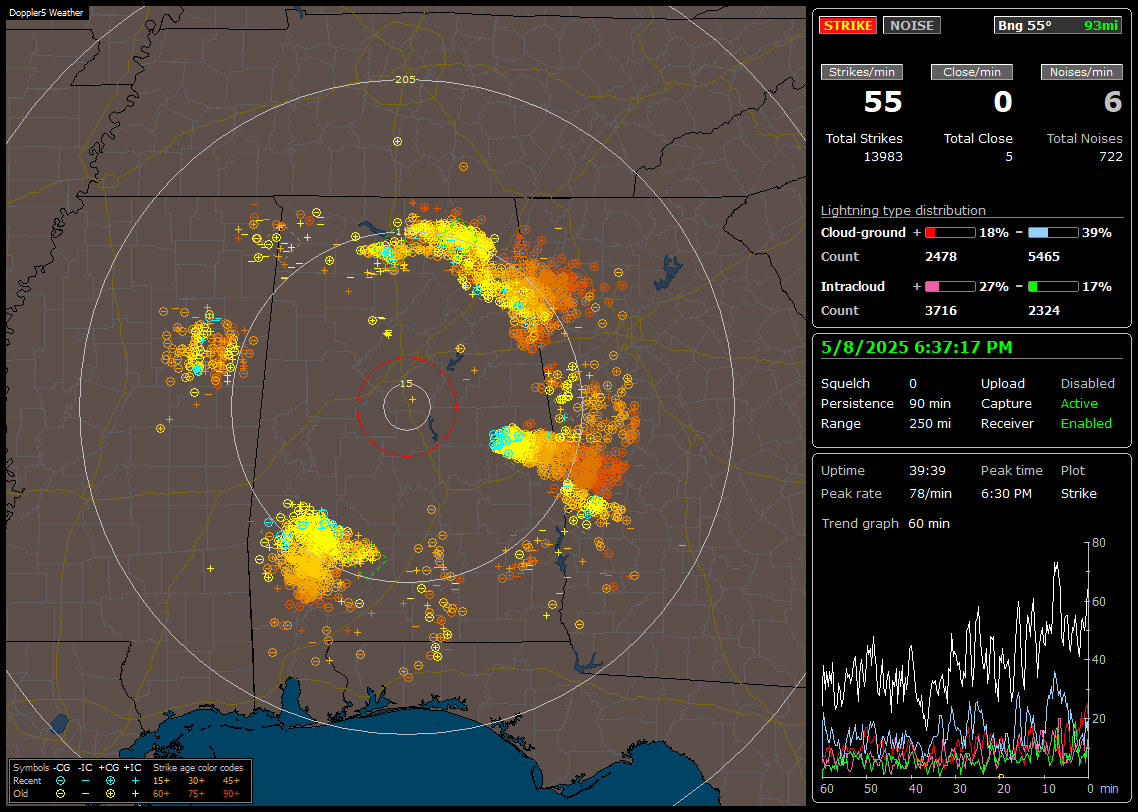Click the intracloud count 2324
The width and height of the screenshot is (1138, 812).
(1044, 311)
